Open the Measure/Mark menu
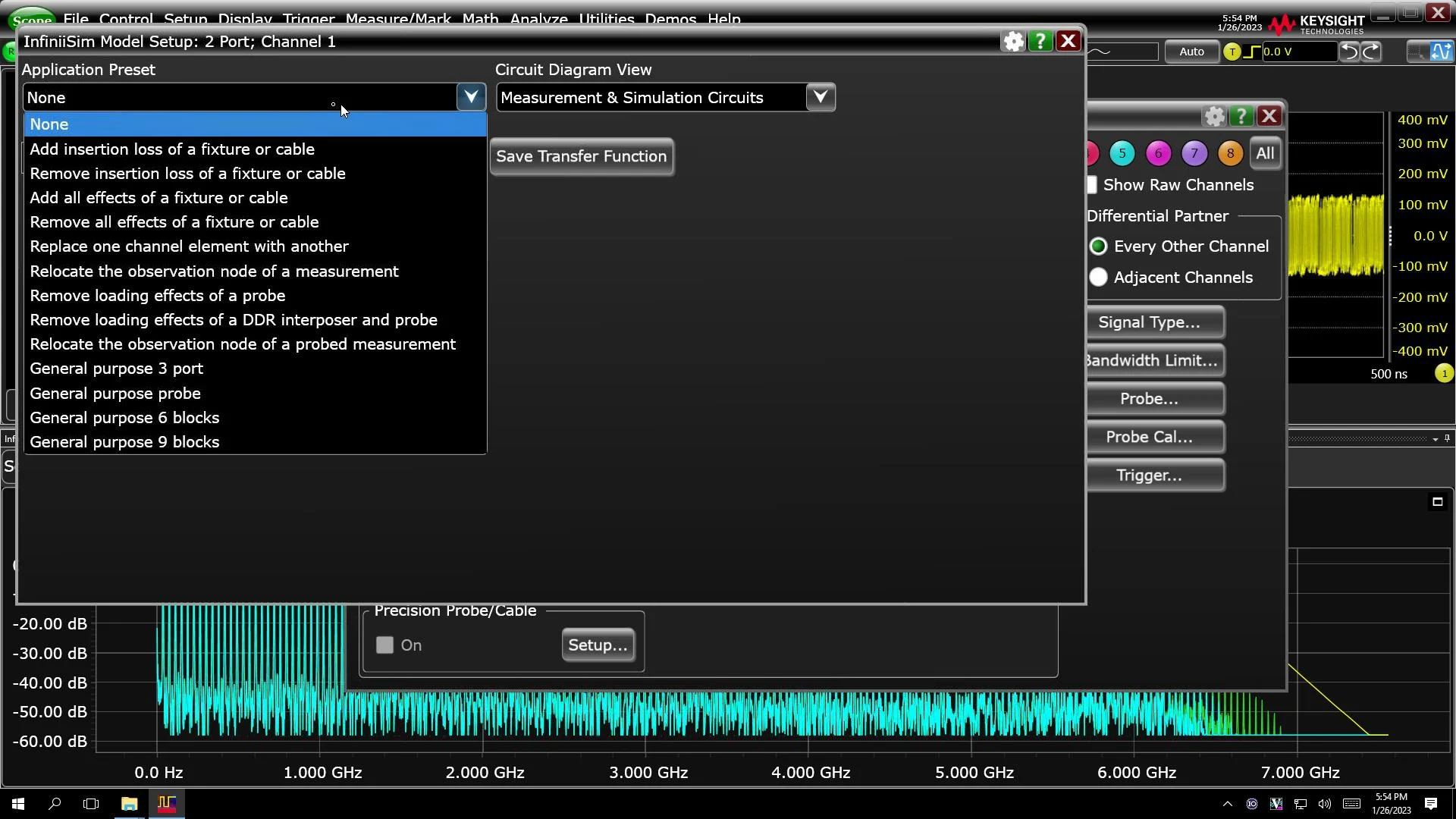The width and height of the screenshot is (1456, 819). tap(398, 19)
